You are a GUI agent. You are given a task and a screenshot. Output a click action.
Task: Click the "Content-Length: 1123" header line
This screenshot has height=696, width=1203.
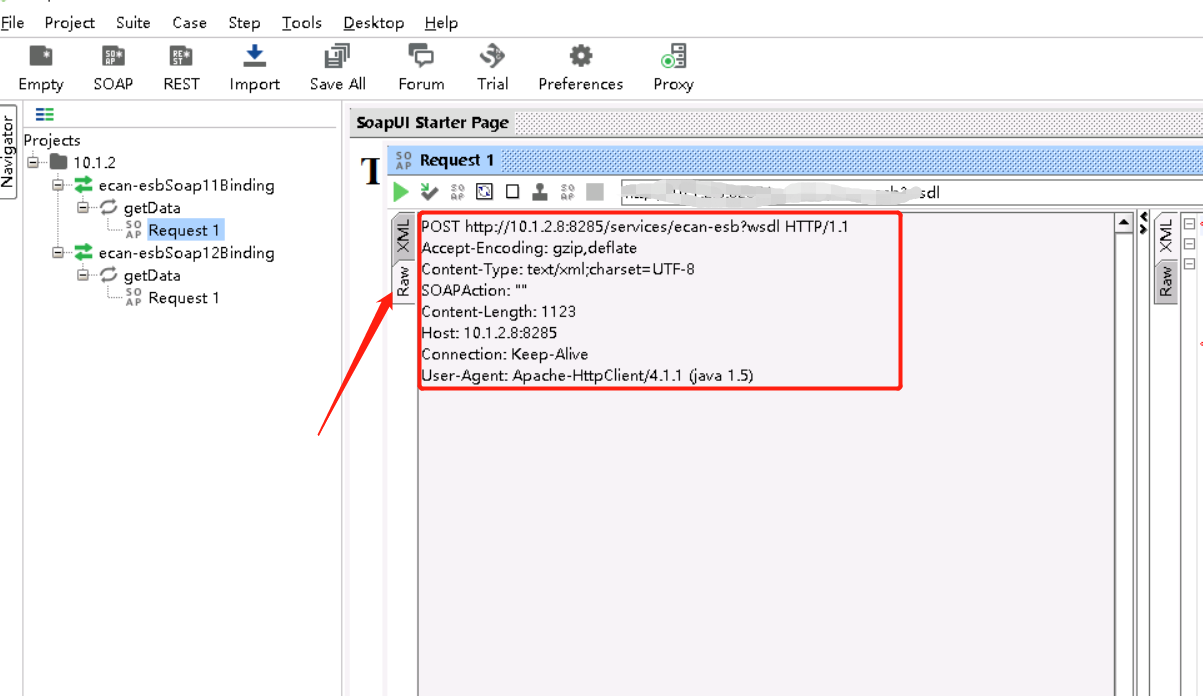[x=498, y=311]
